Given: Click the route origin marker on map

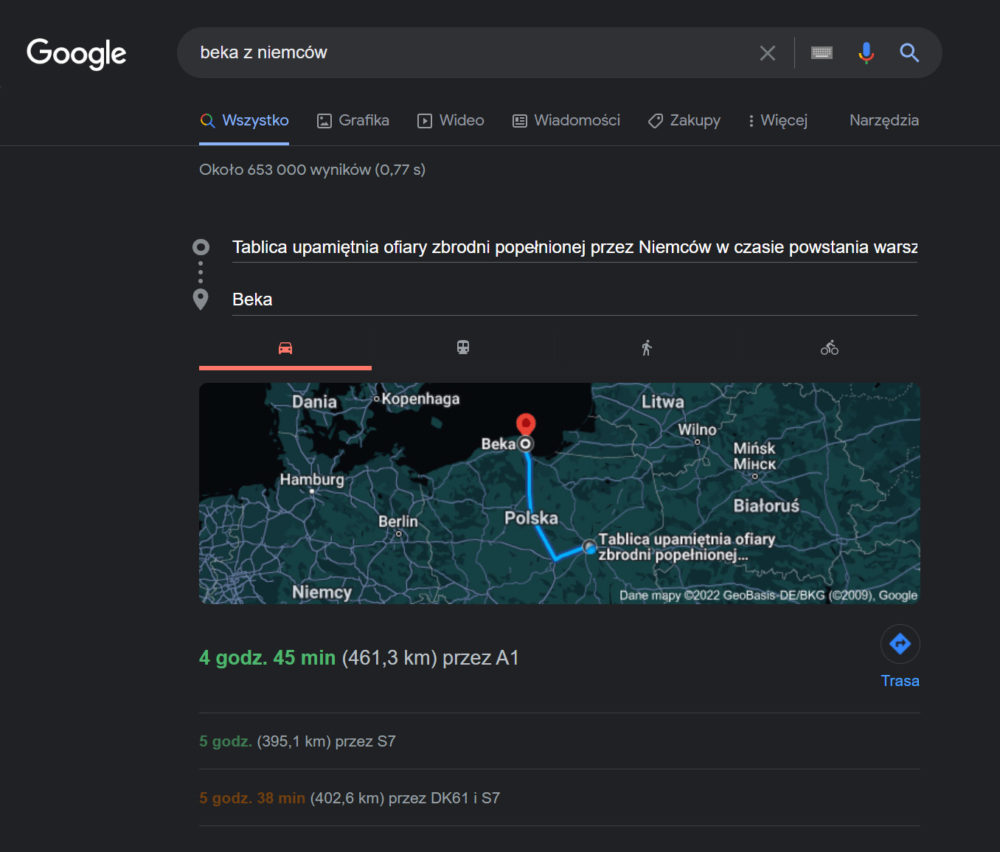Looking at the screenshot, I should [589, 547].
